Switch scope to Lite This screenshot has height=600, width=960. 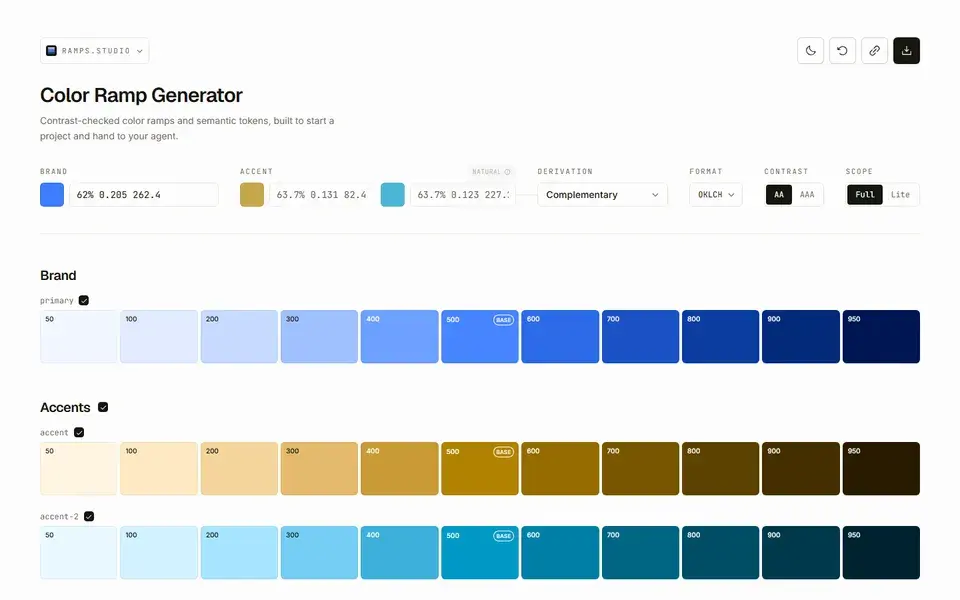pyautogui.click(x=900, y=195)
